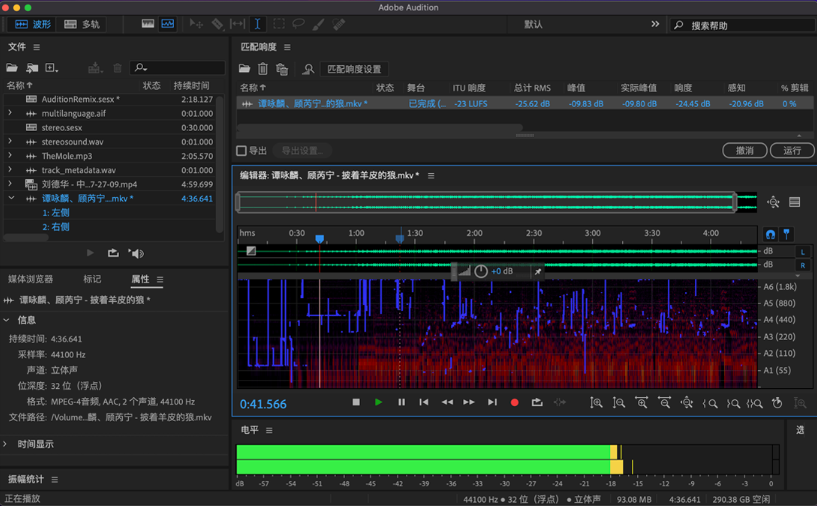This screenshot has height=506, width=817.
Task: Sort by ITU loudness column header
Action: coord(469,88)
